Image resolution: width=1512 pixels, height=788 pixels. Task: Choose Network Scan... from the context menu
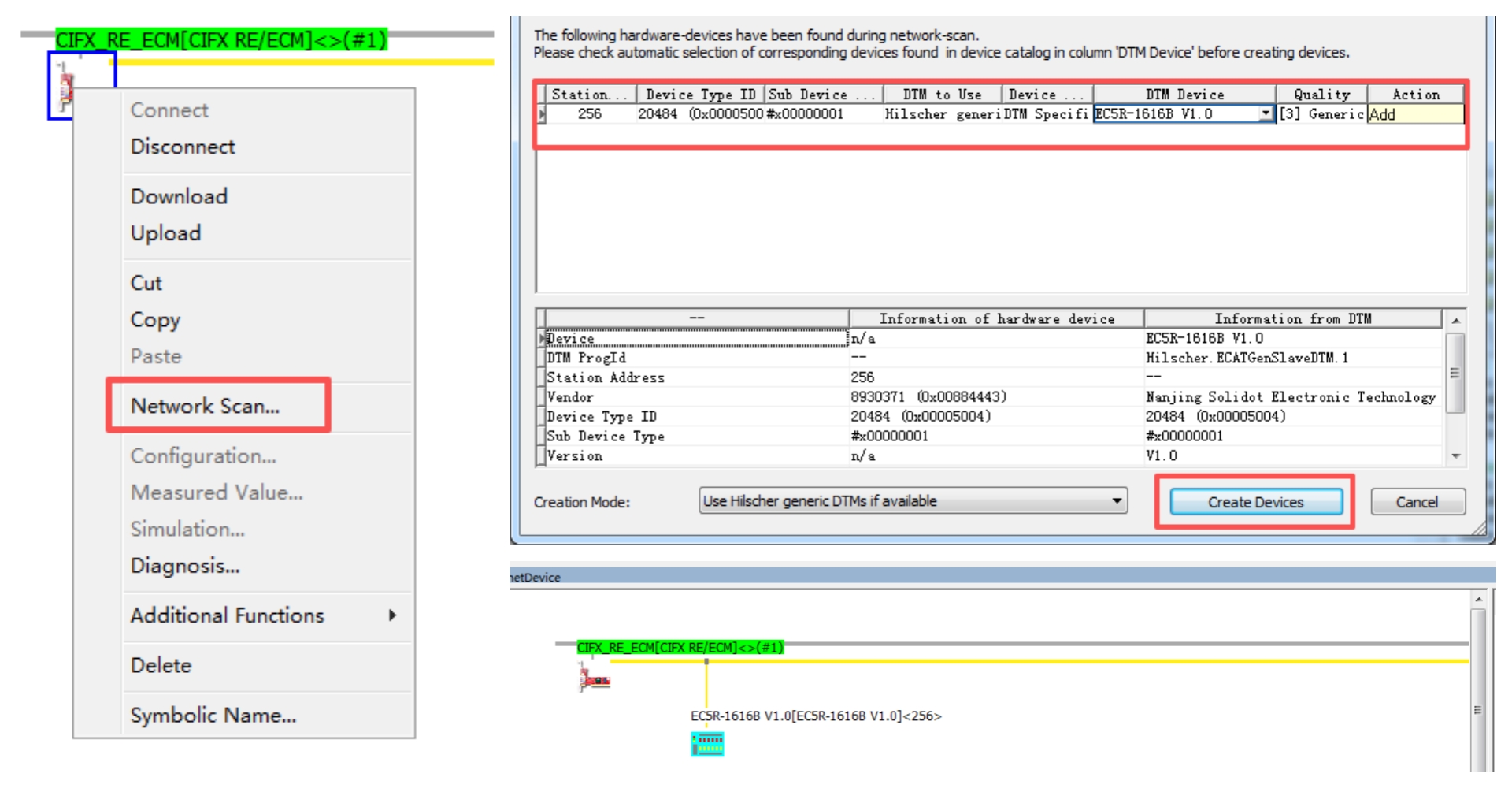(206, 406)
